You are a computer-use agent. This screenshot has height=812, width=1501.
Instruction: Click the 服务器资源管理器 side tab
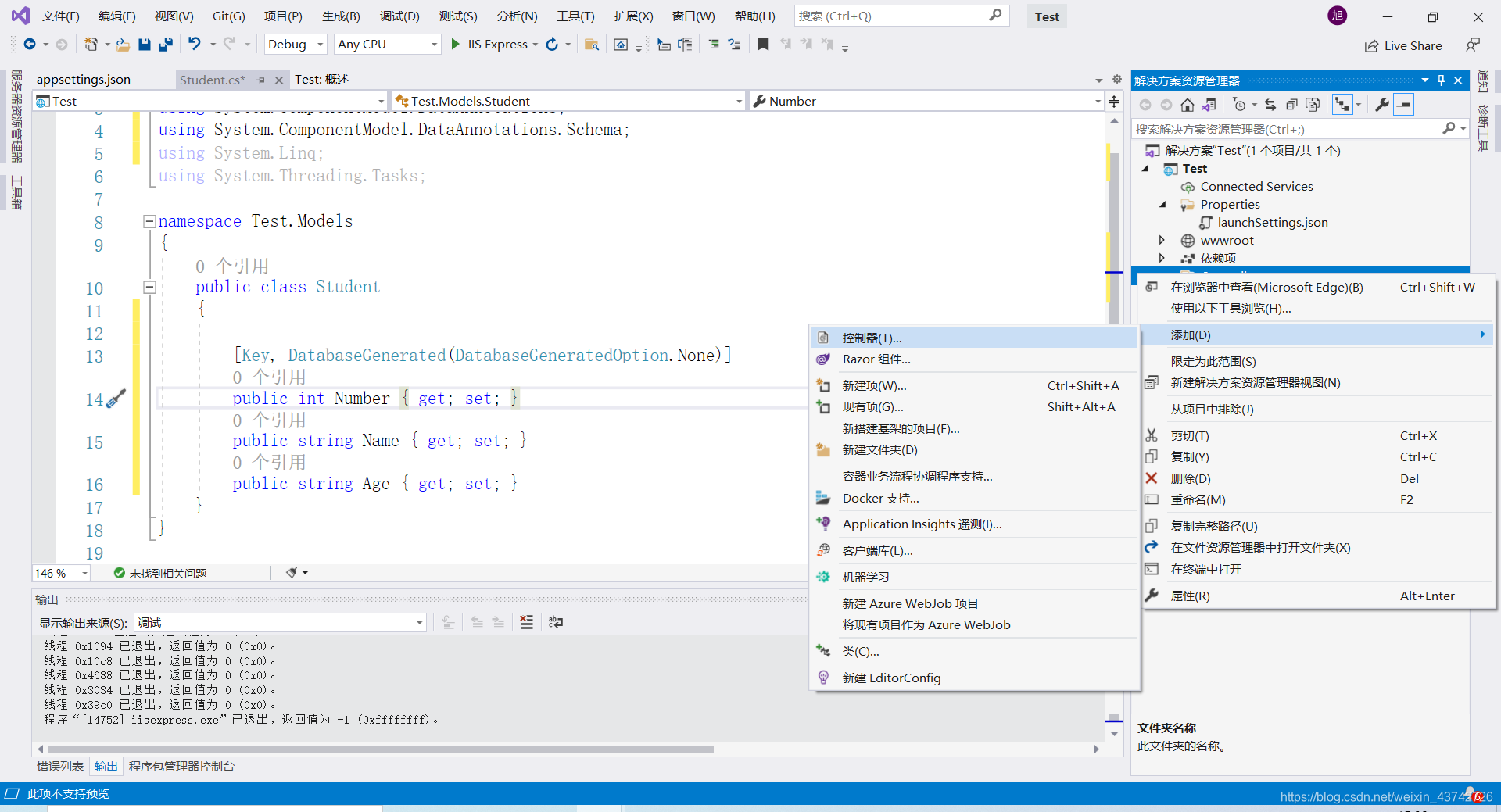coord(16,116)
